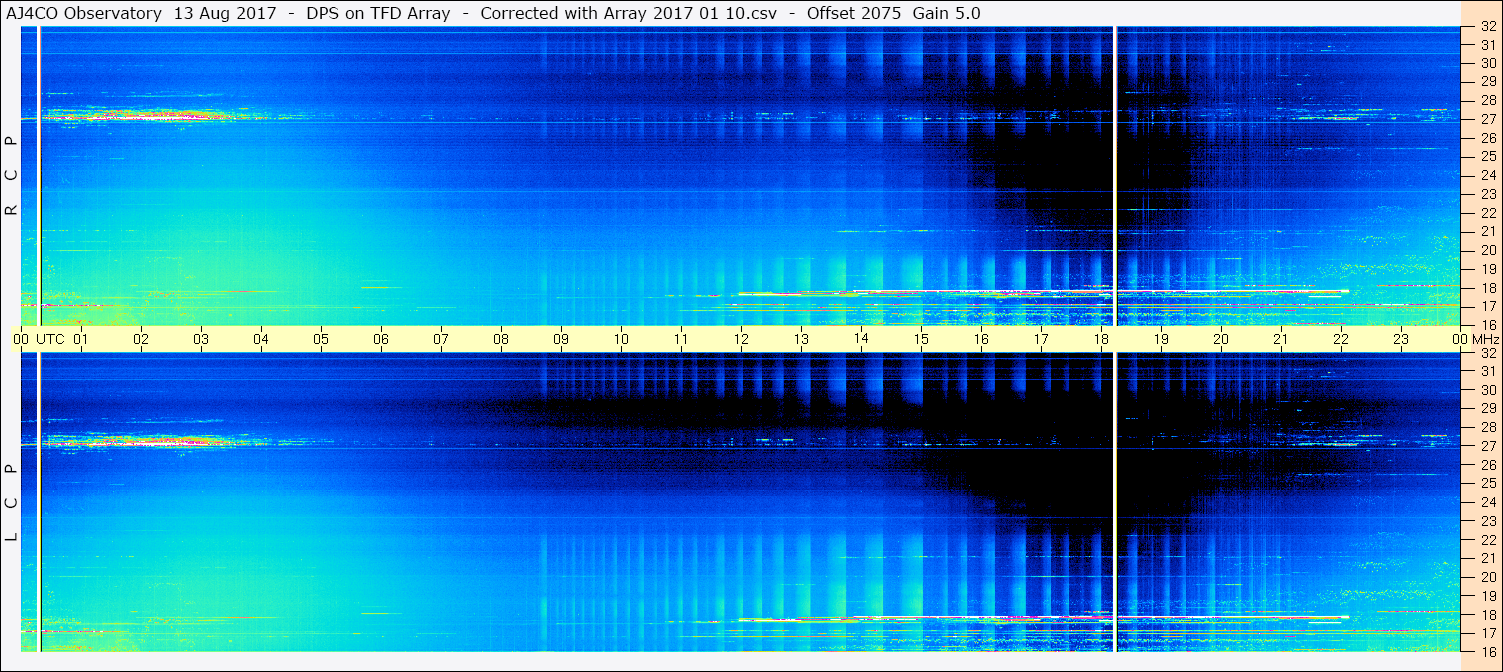Select hour 07 on the time axis
This screenshot has width=1503, height=672.
[441, 339]
